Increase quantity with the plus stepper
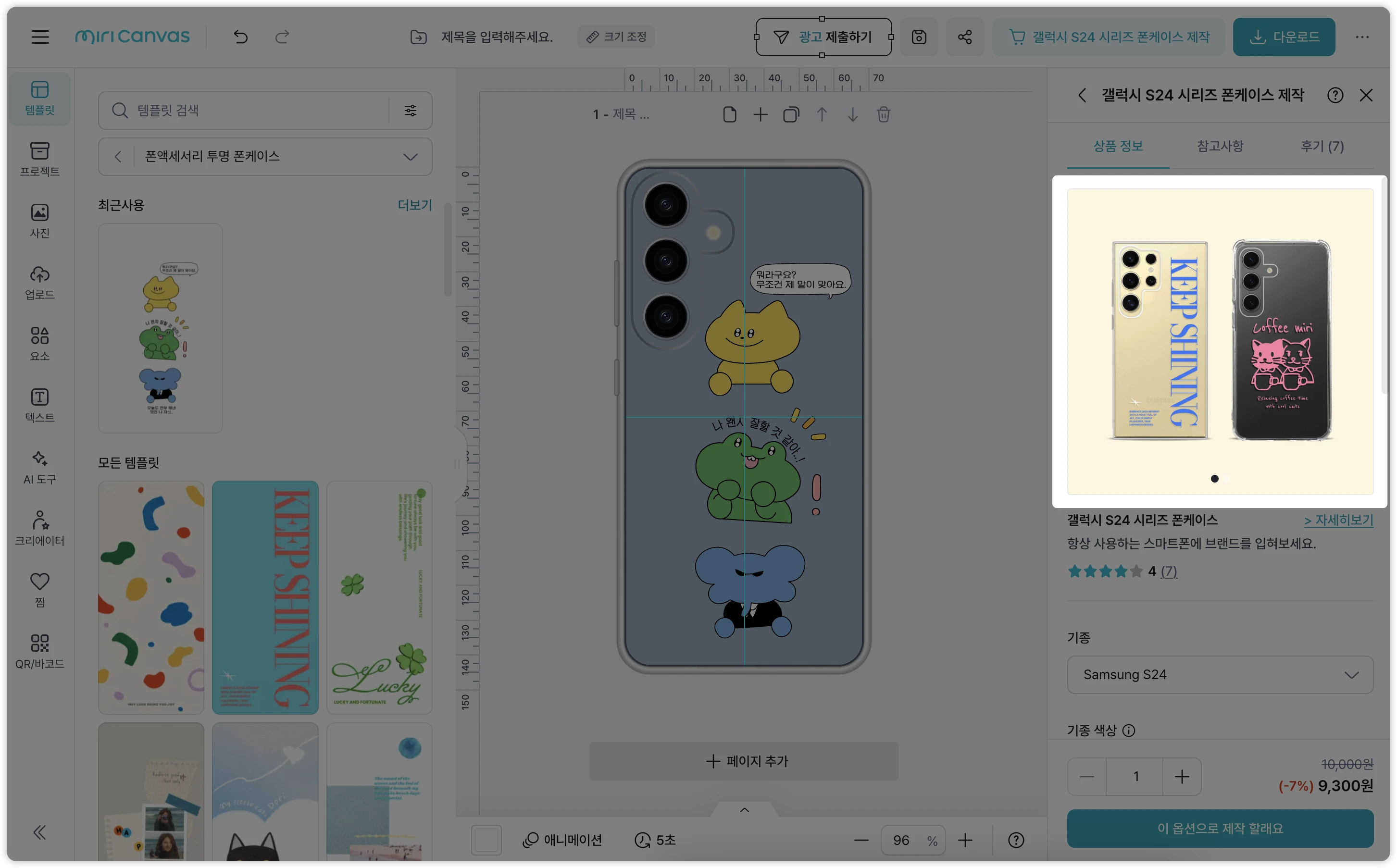This screenshot has height=868, width=1397. click(x=1181, y=777)
